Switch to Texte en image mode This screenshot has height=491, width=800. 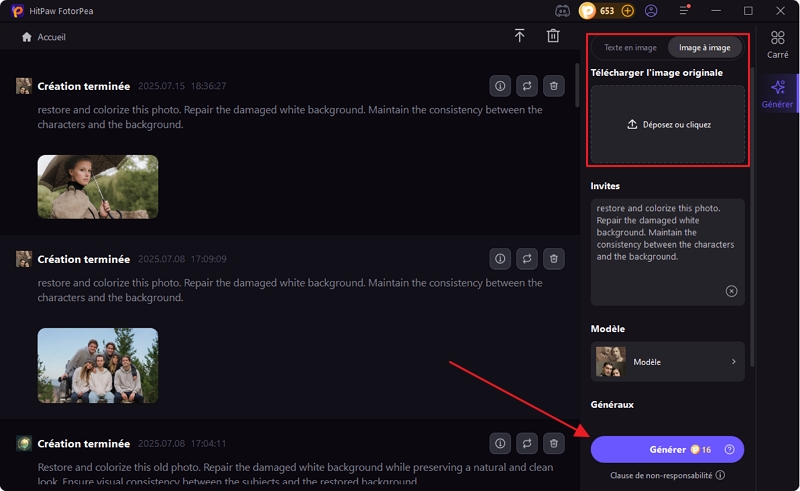pos(630,47)
